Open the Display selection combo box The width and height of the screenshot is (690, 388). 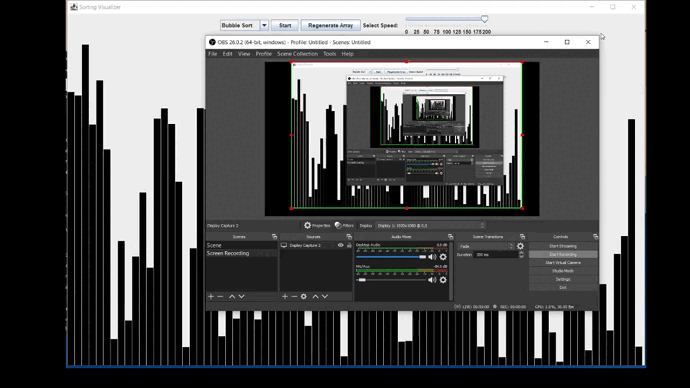click(x=430, y=226)
